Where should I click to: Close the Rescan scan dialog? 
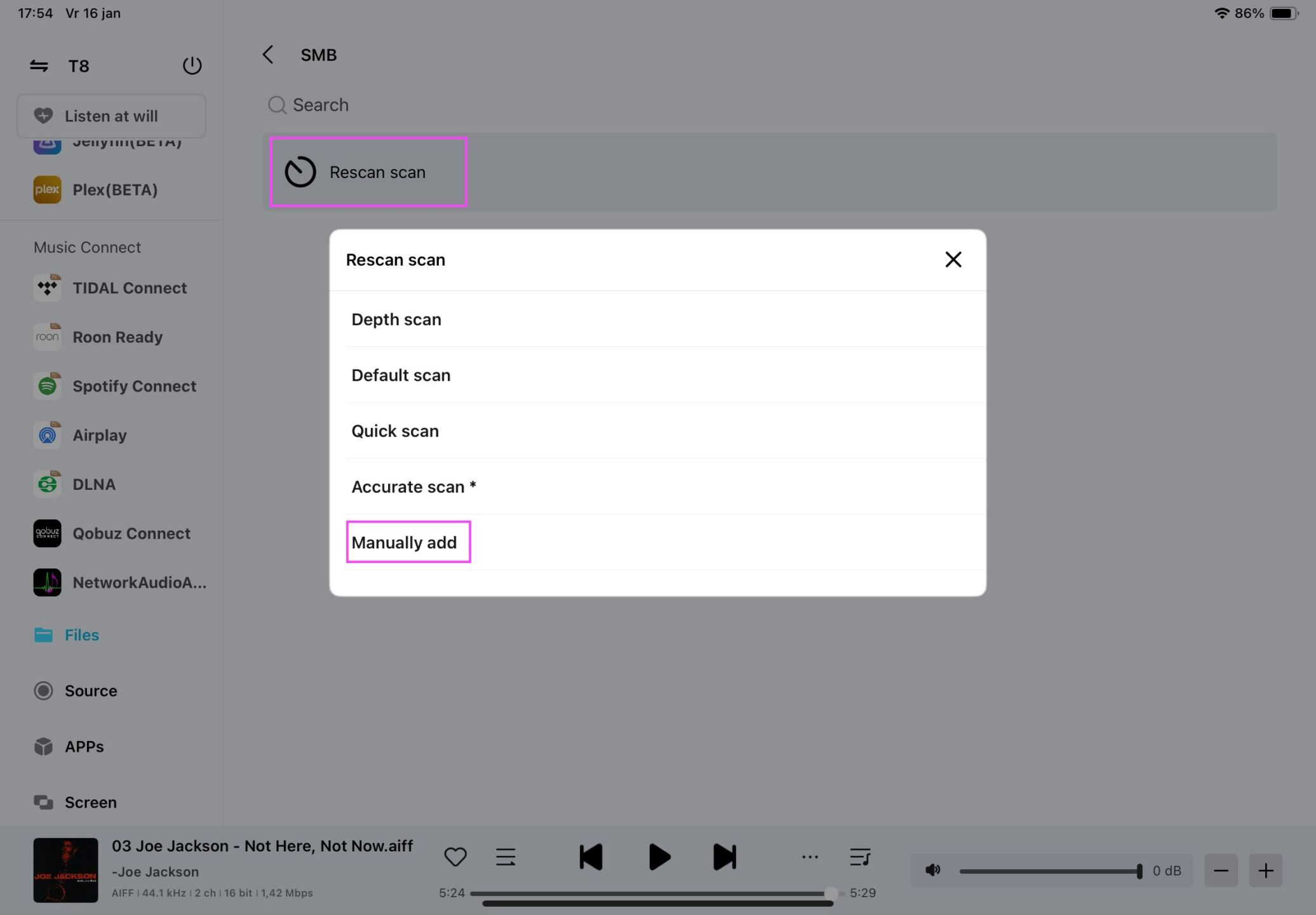[953, 259]
